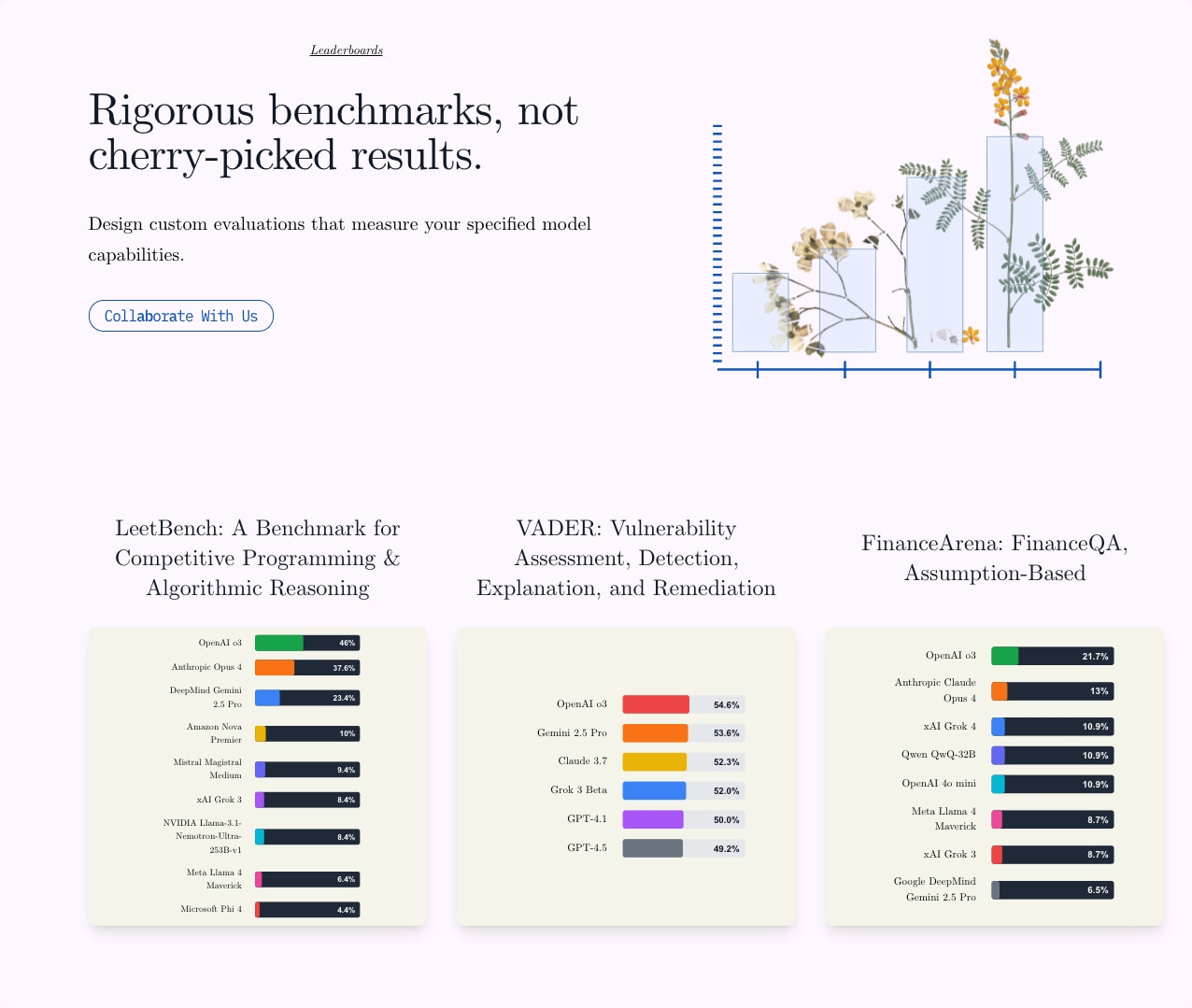Click the NVIDIA Llama-3.1-Nemotron-Ultra 8.4% bar
The height and width of the screenshot is (1008, 1192).
pos(307,837)
